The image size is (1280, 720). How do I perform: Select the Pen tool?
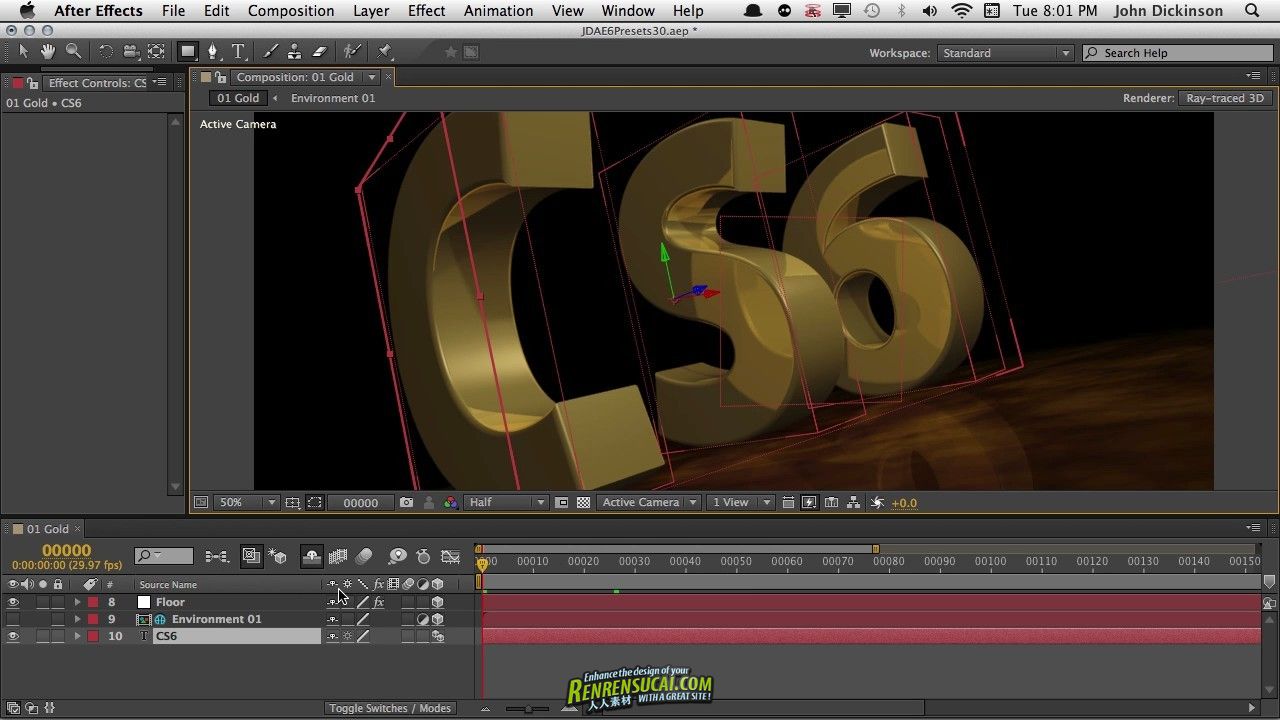213,51
